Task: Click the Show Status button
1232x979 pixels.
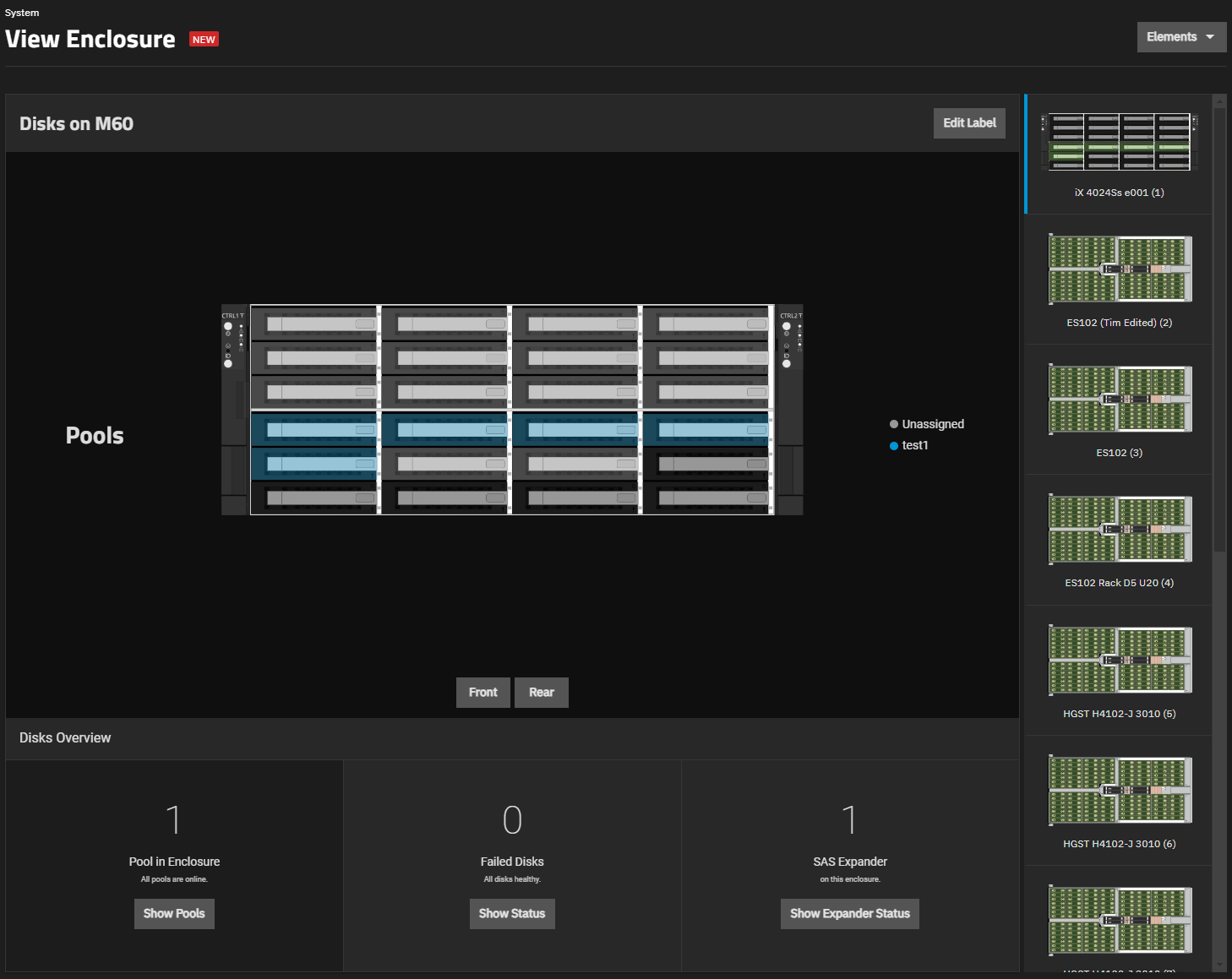Action: [512, 914]
